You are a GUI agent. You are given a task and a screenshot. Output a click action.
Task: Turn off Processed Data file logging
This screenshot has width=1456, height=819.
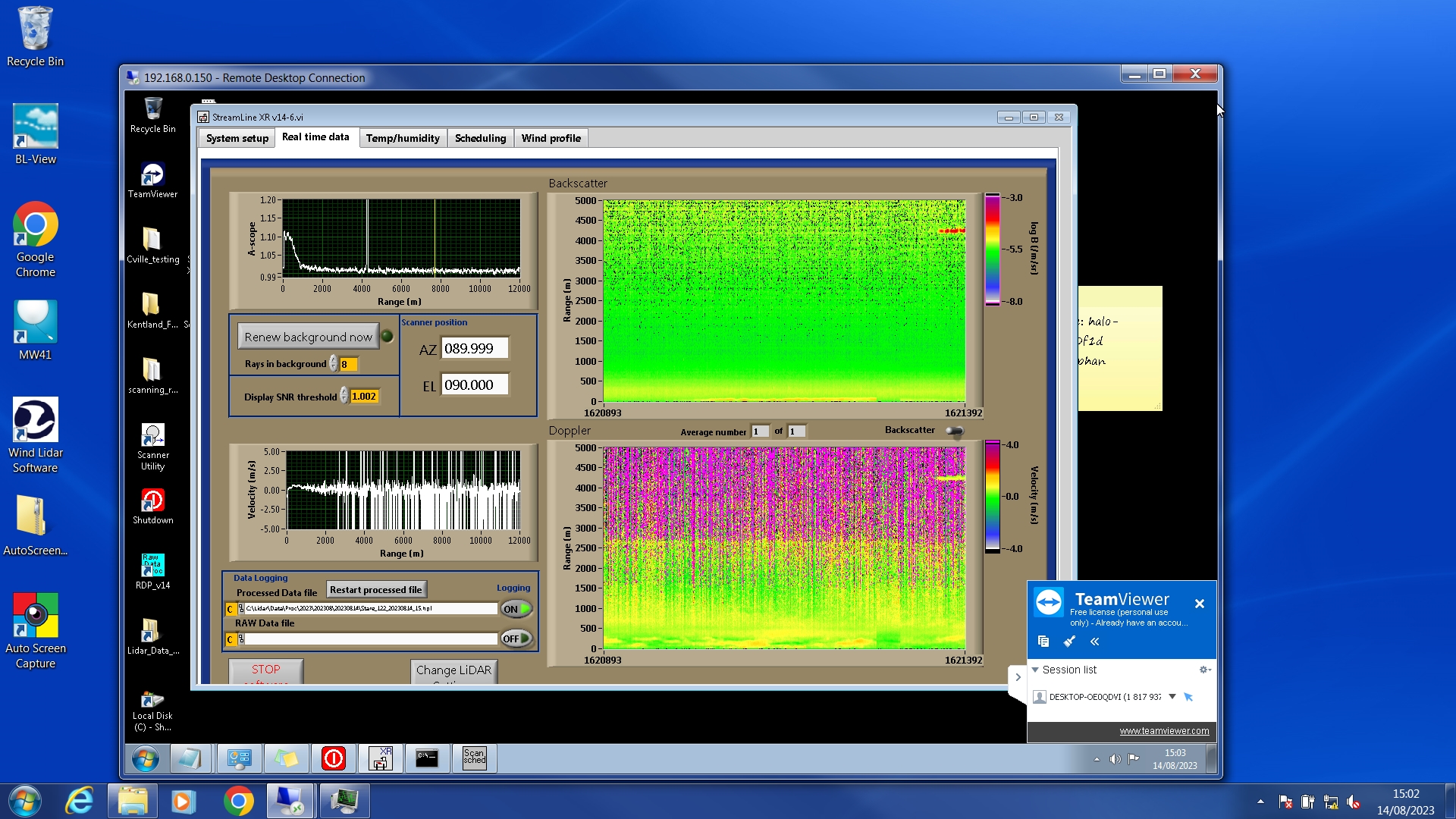click(516, 609)
